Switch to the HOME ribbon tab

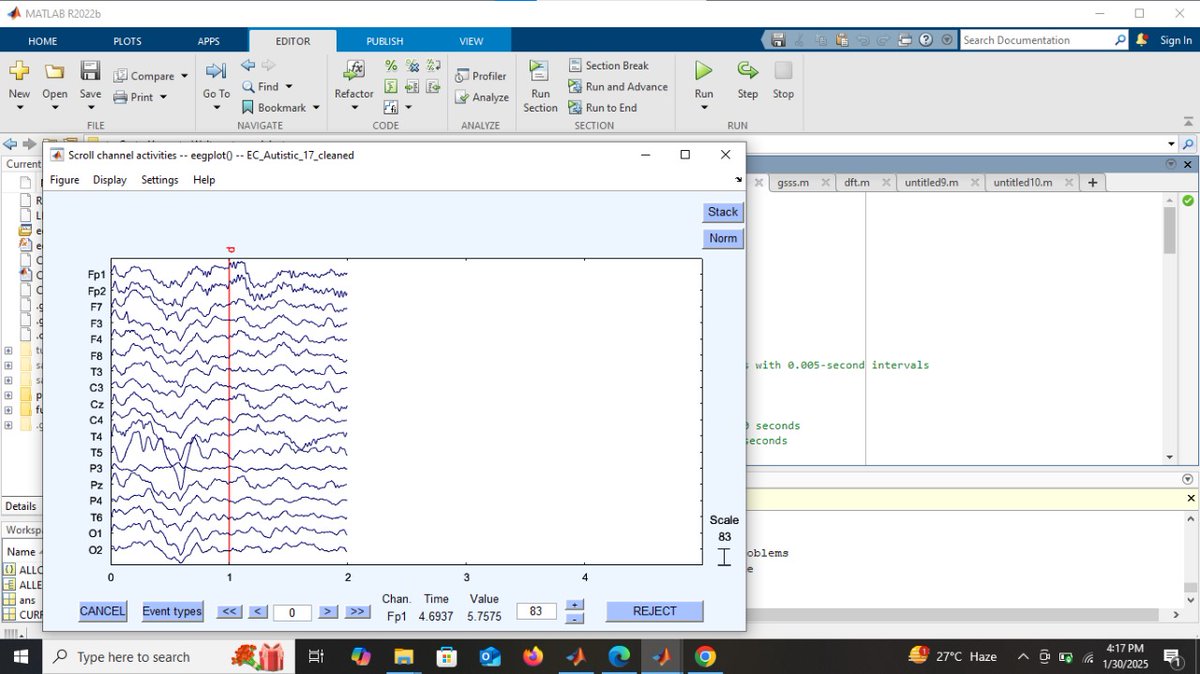click(x=42, y=41)
